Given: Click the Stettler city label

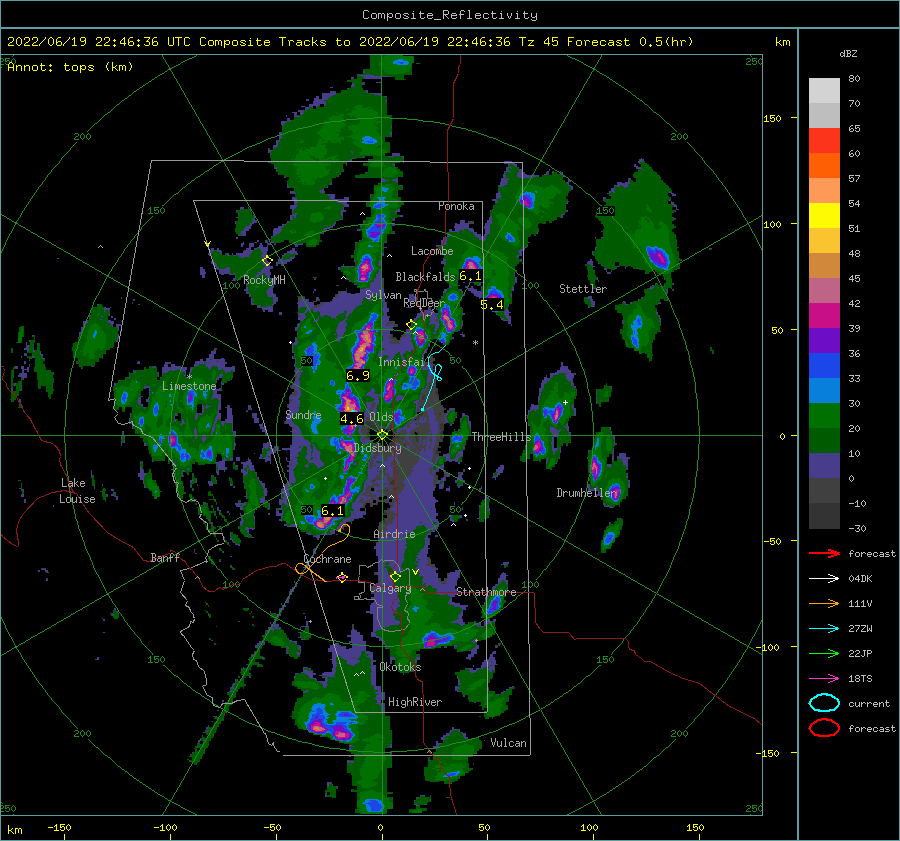Looking at the screenshot, I should coord(583,289).
